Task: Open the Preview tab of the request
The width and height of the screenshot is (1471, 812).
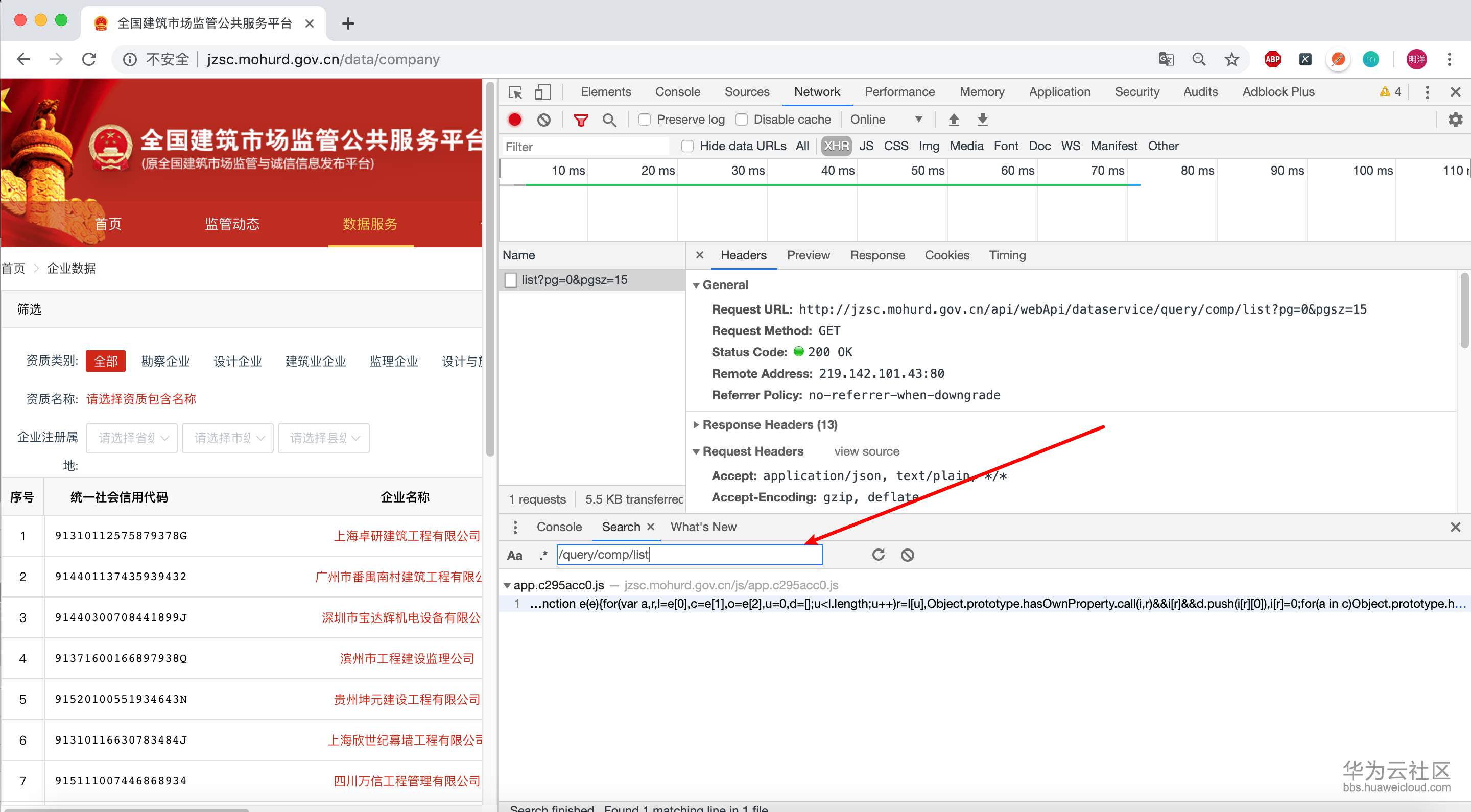Action: click(808, 255)
